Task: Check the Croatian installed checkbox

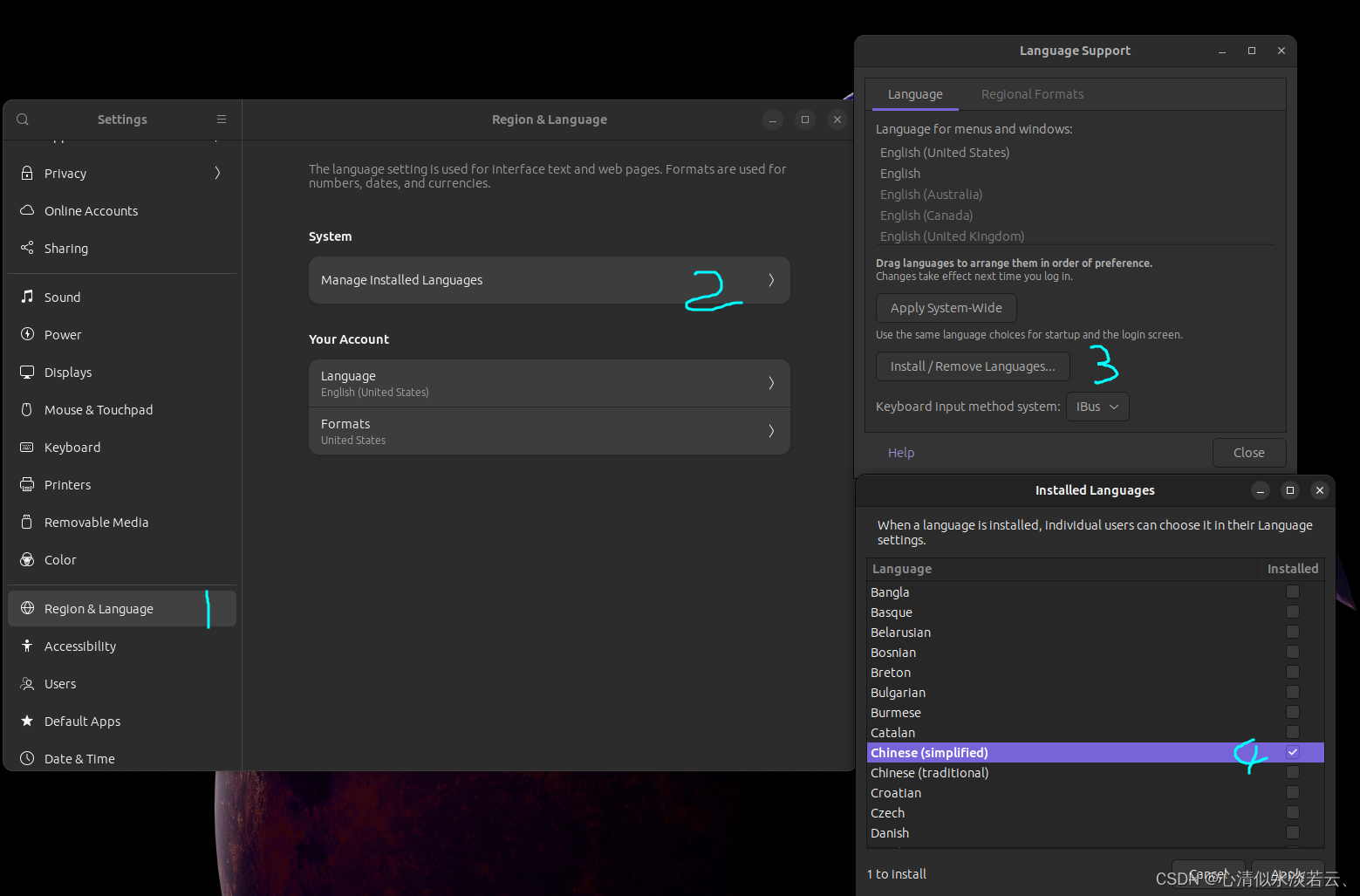Action: pyautogui.click(x=1293, y=792)
